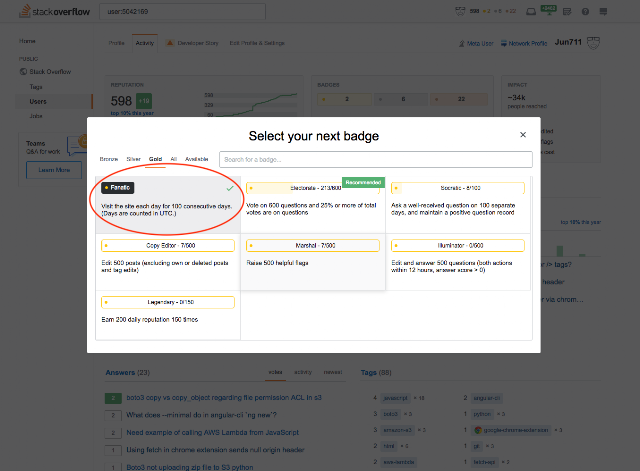Open Users in the sidebar
The width and height of the screenshot is (640, 471).
click(x=38, y=101)
